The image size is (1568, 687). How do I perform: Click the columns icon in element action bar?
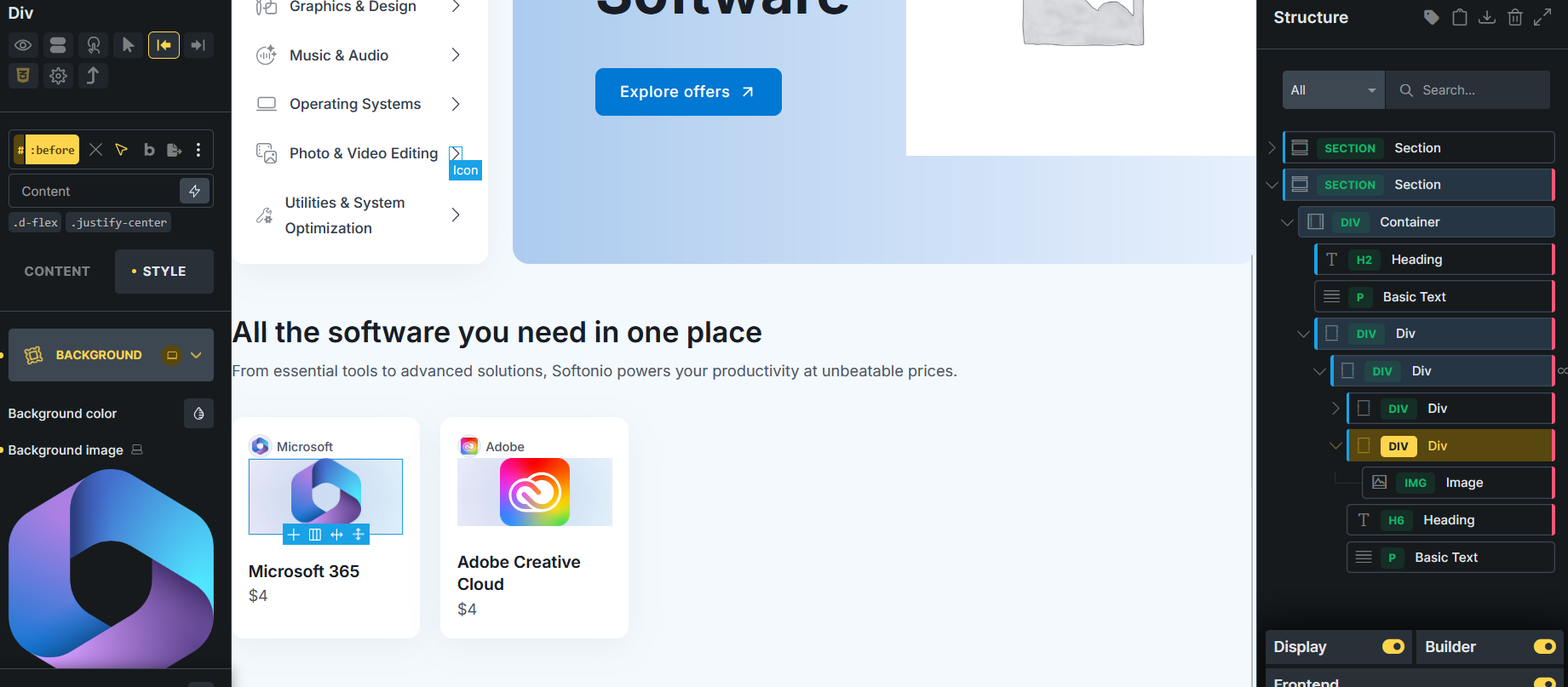click(315, 535)
